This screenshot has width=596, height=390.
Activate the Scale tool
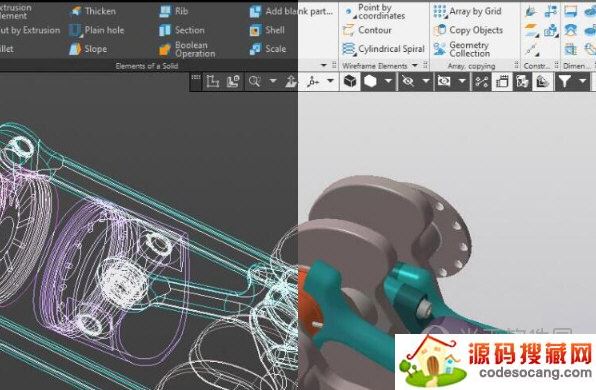(268, 49)
